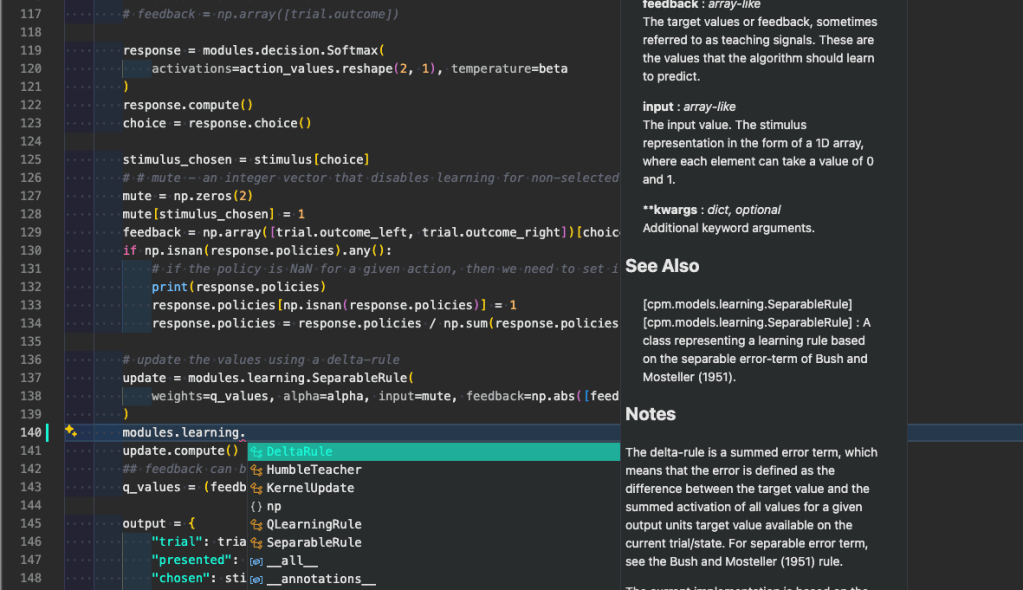Open the first cpm.models.learning.SeparableRule reference in See Also

pos(750,304)
